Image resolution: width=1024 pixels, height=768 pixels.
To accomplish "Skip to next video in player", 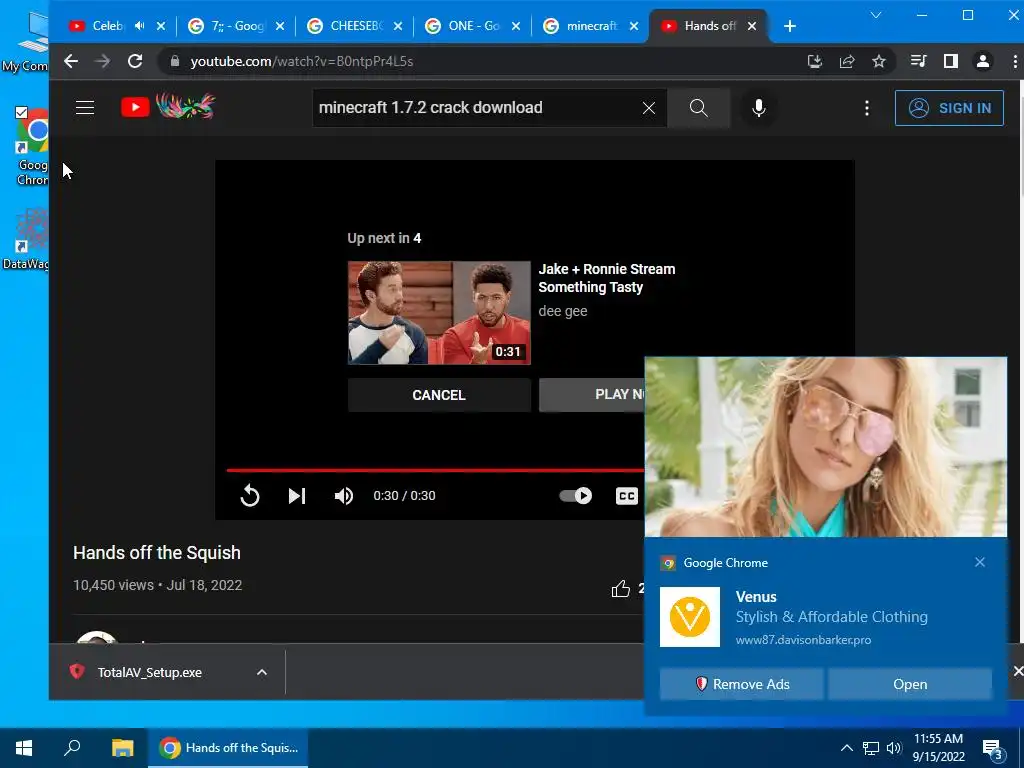I will click(x=296, y=496).
